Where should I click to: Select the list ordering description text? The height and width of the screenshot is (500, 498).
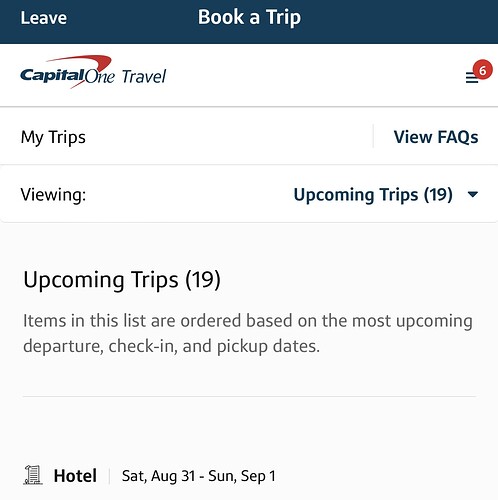(x=248, y=333)
